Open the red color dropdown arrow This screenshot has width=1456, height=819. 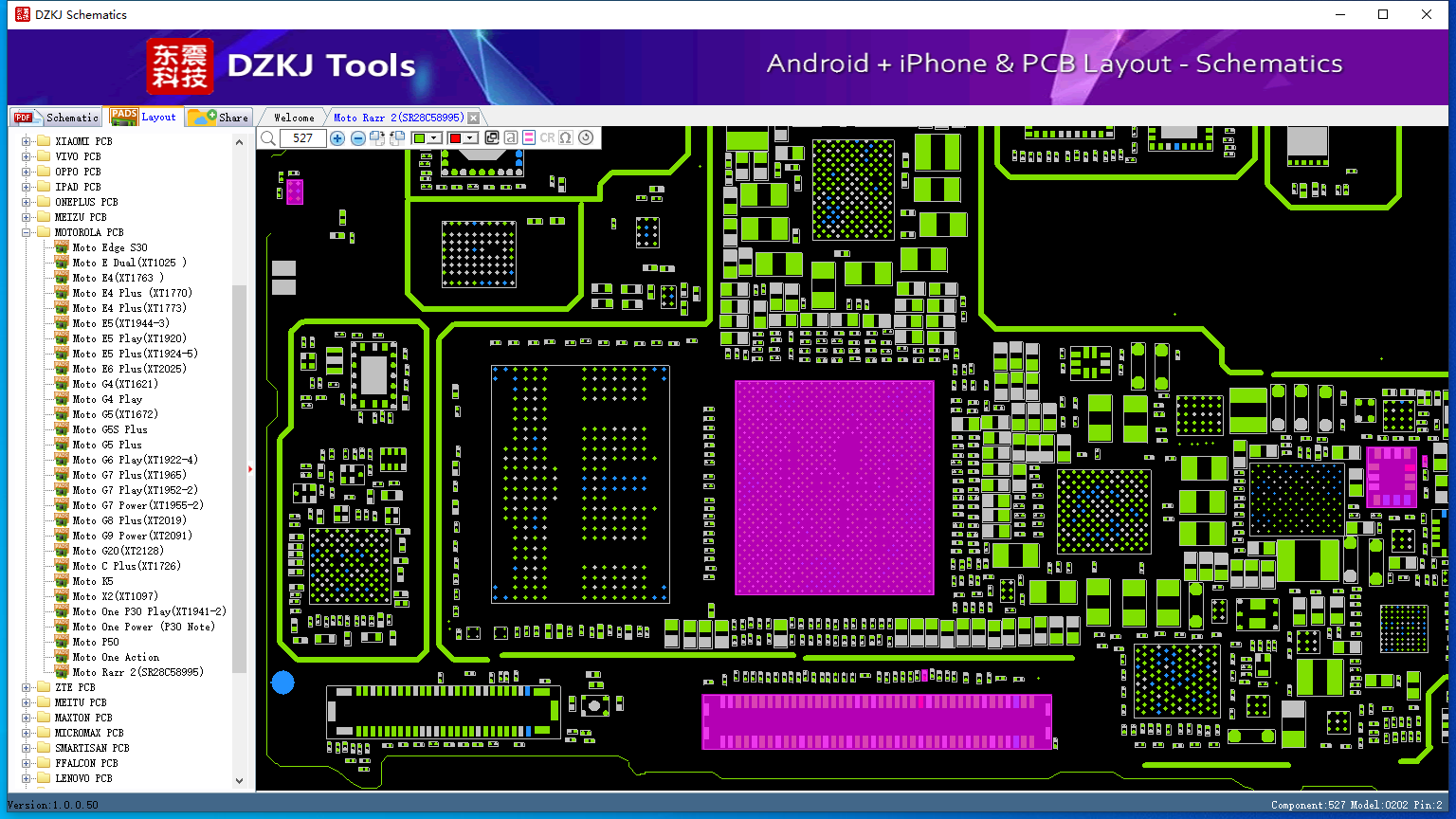tap(470, 138)
